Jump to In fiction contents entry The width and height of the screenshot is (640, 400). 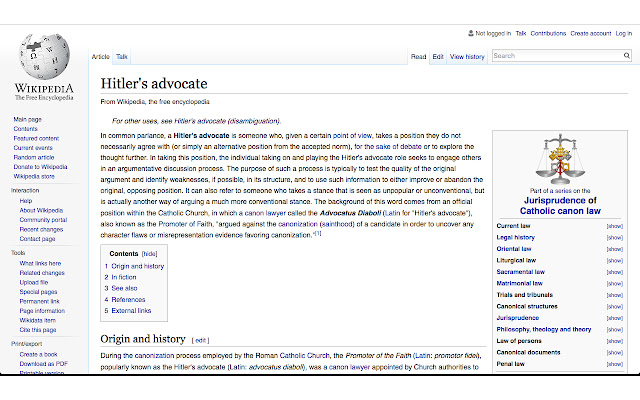click(124, 277)
